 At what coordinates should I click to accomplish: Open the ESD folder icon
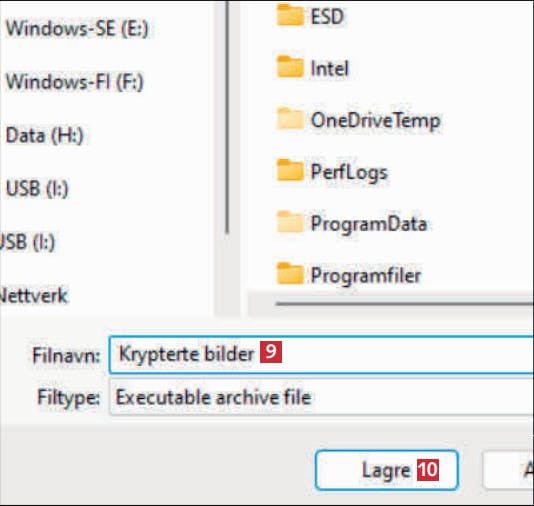(289, 14)
